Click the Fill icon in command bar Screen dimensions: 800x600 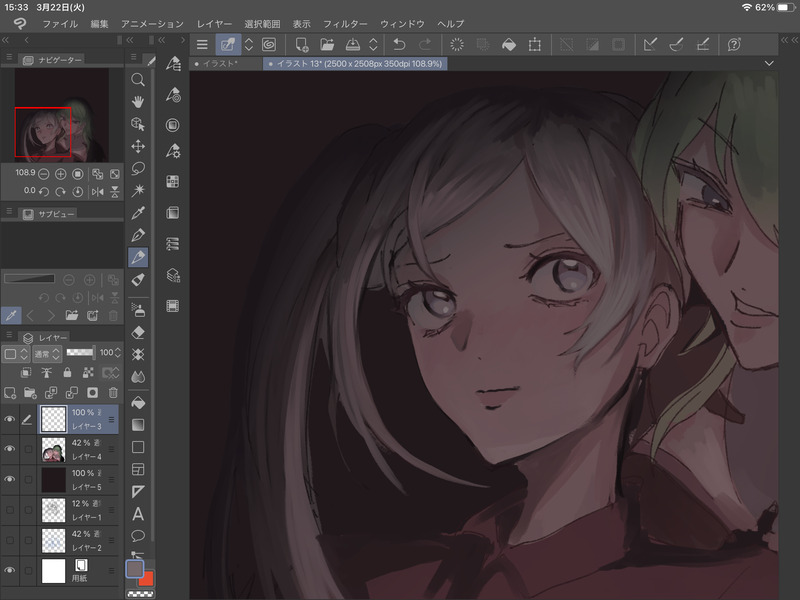pos(509,45)
